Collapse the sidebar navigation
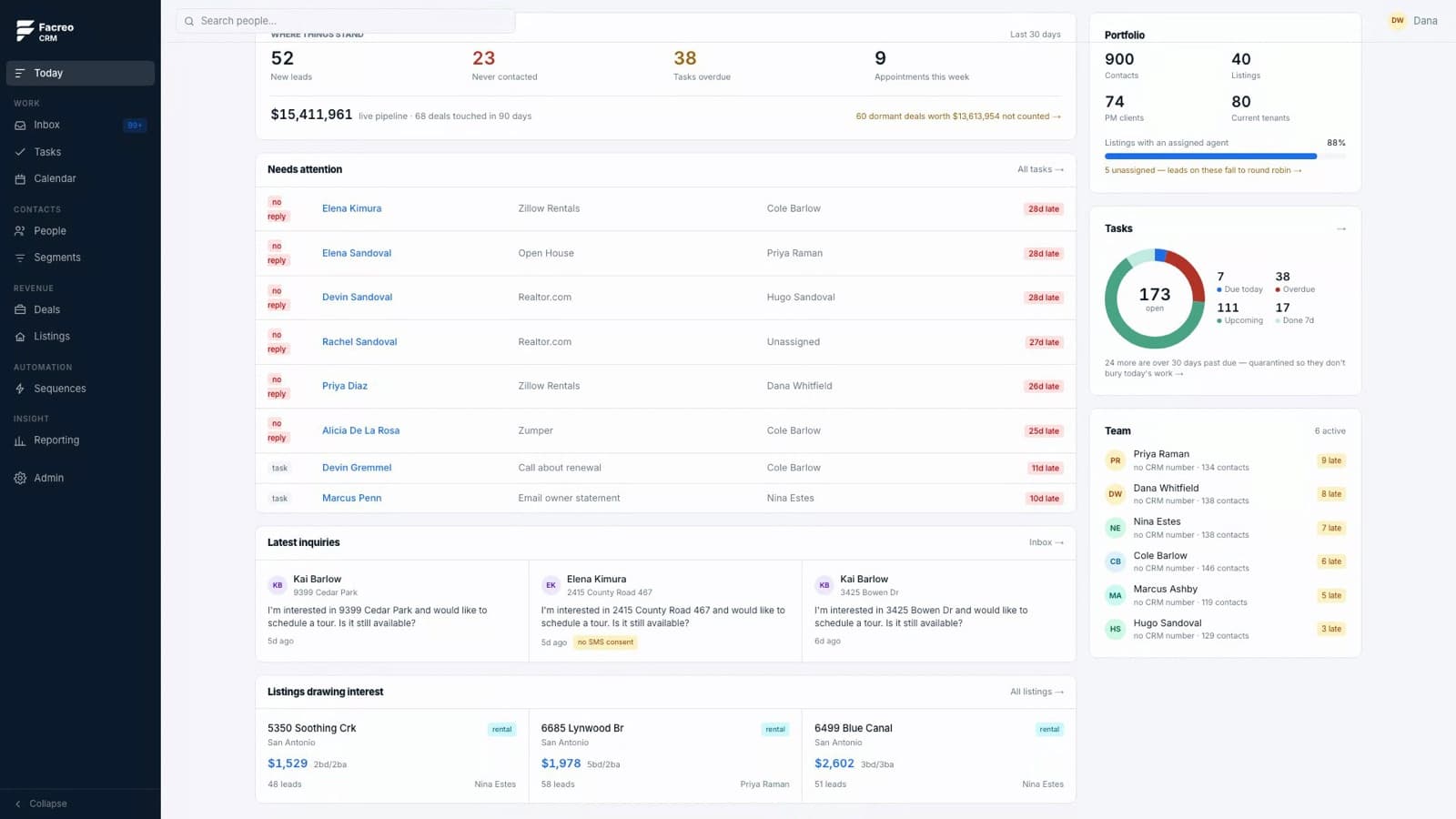This screenshot has width=1456, height=819. [41, 804]
